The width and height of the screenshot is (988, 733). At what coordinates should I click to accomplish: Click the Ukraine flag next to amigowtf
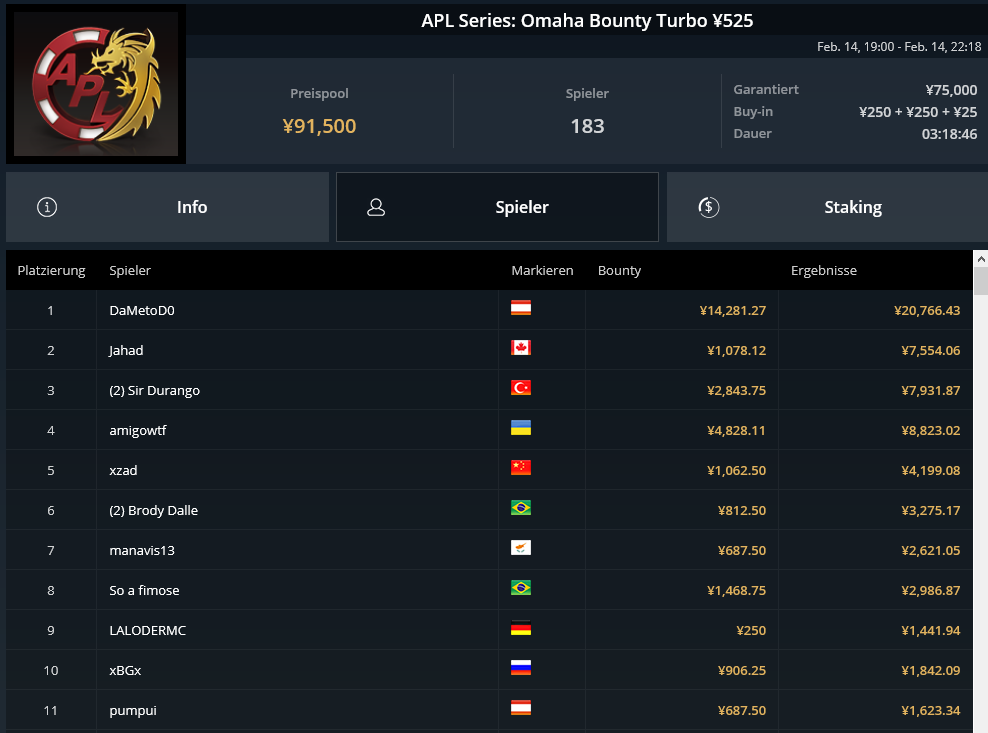[x=520, y=428]
